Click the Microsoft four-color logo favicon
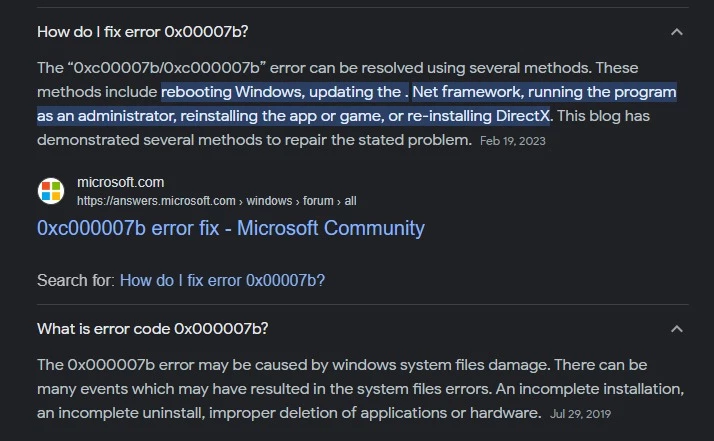 51,191
